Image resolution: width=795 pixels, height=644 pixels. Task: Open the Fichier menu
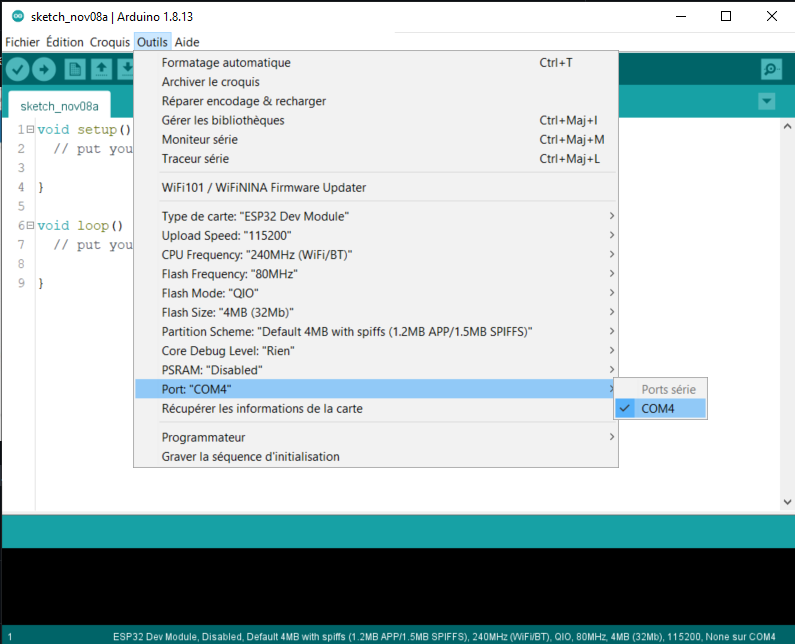coord(22,42)
